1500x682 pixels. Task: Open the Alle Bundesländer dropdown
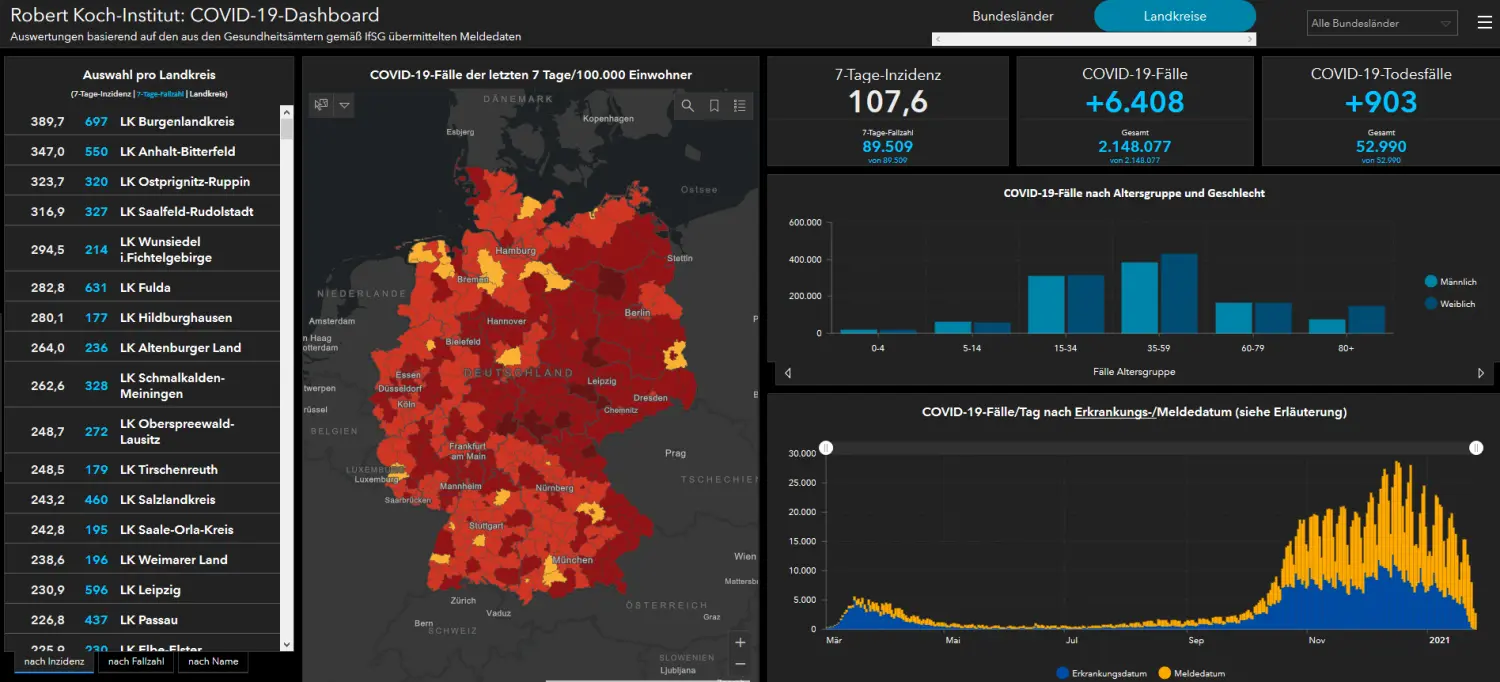pos(1382,23)
